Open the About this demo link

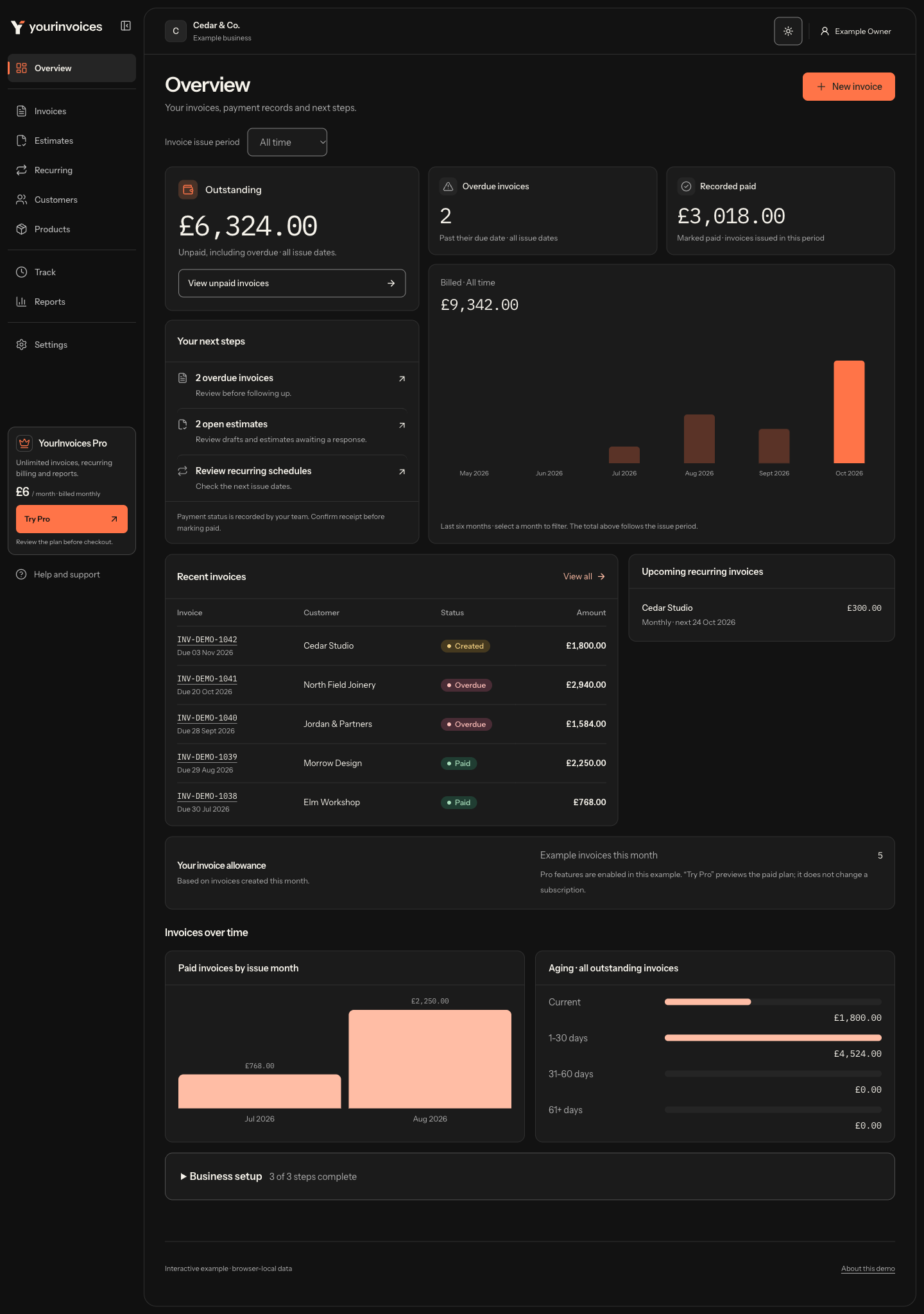tap(868, 1268)
